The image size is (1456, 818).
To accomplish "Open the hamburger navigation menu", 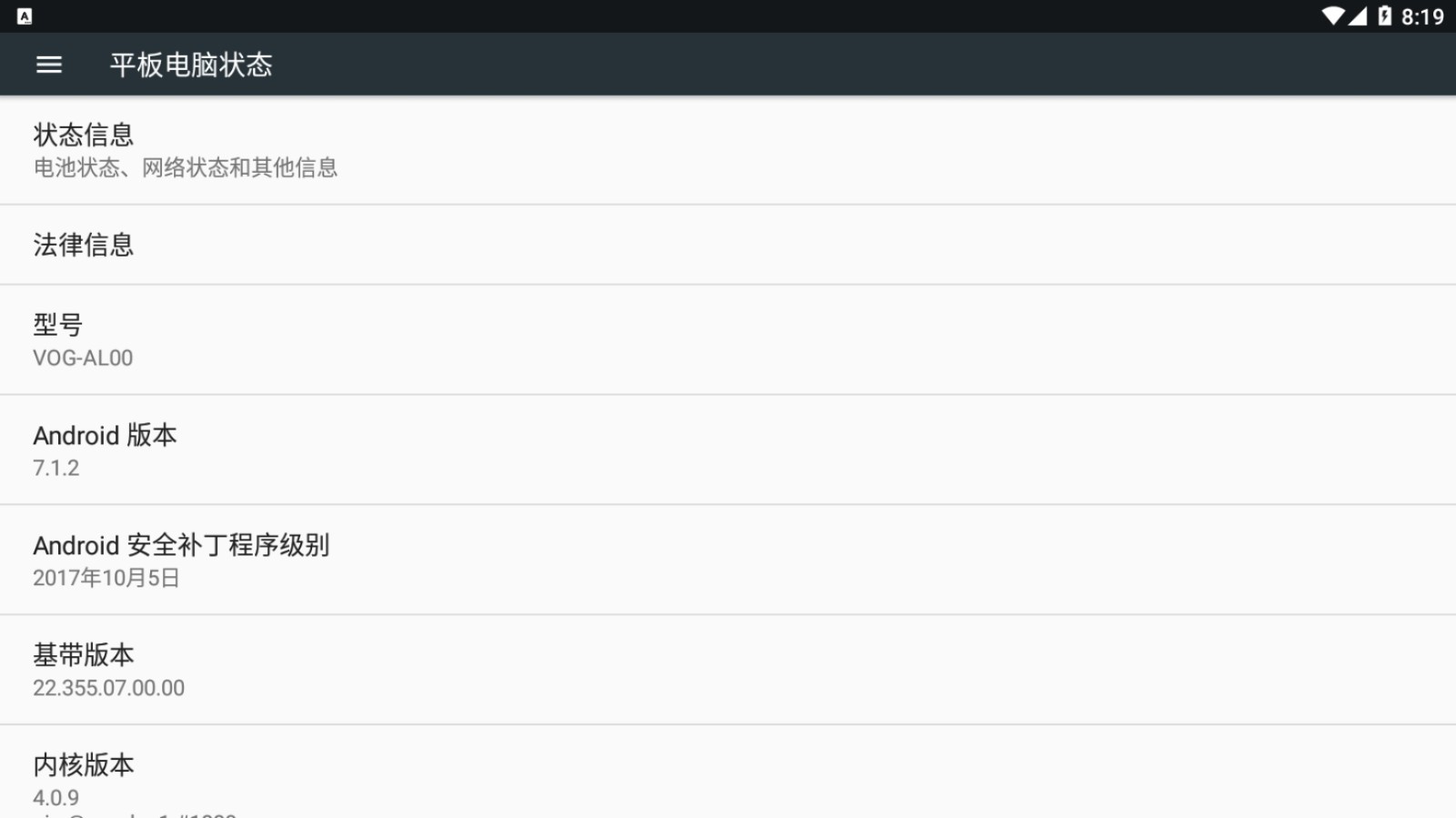I will click(x=49, y=65).
